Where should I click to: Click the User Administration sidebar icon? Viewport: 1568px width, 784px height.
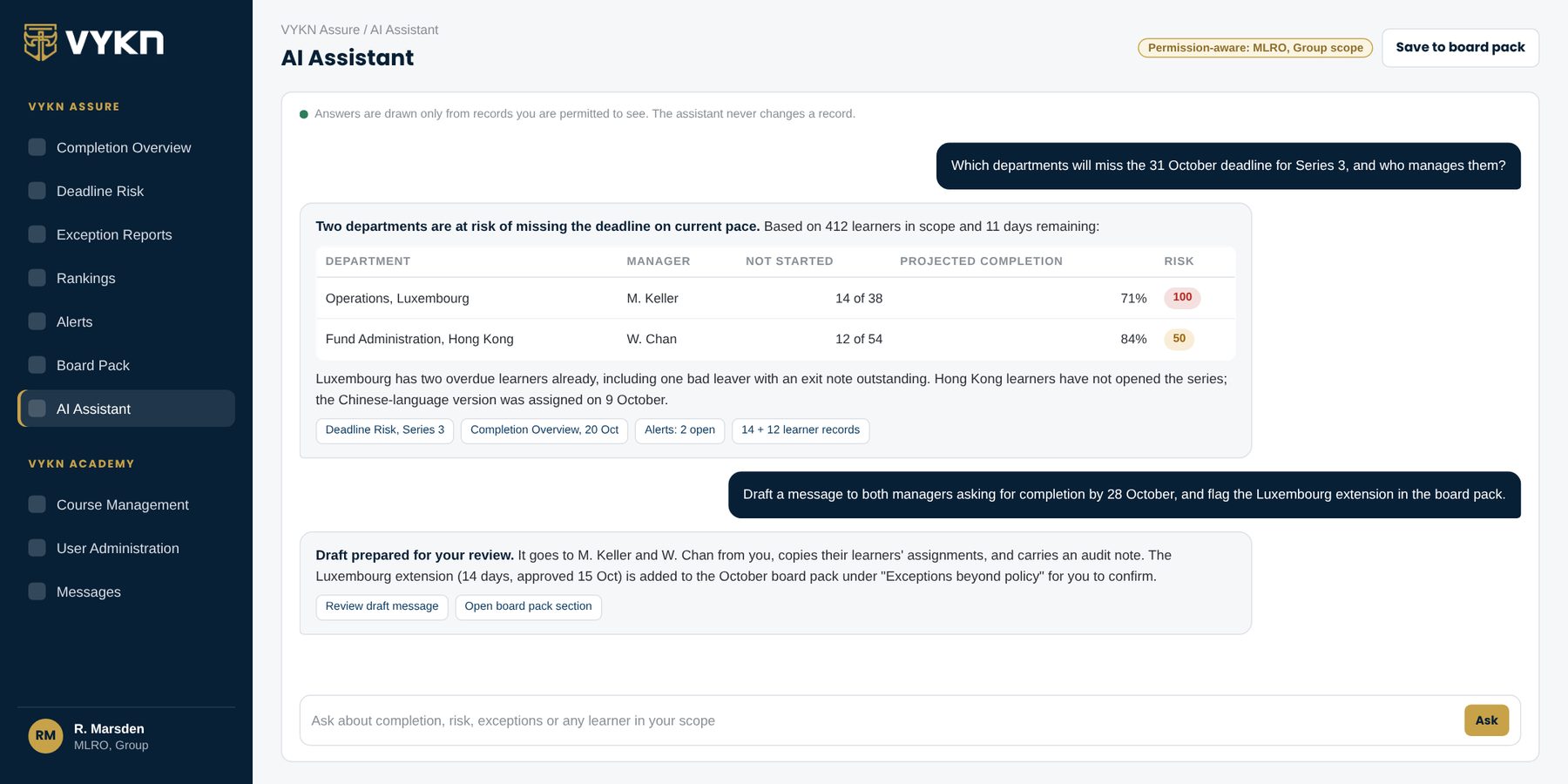[x=37, y=548]
